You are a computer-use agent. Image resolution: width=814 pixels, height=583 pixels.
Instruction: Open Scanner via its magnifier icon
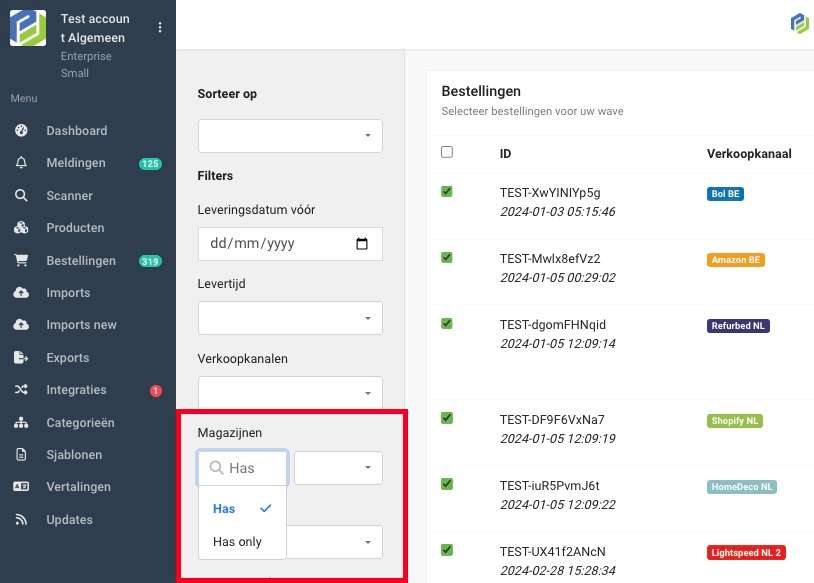click(21, 196)
